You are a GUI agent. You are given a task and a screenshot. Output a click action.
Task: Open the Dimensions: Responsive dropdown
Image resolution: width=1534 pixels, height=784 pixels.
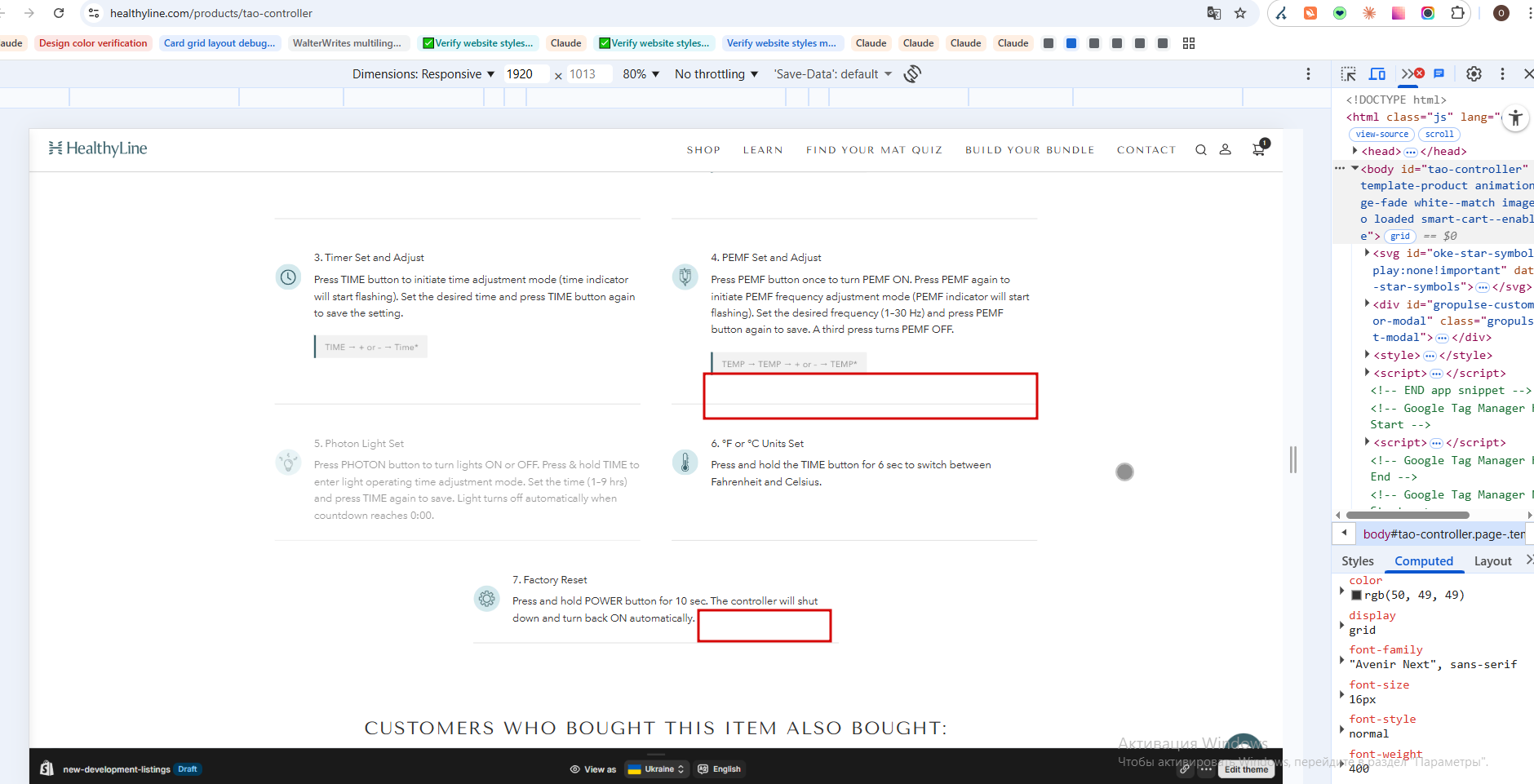[423, 74]
